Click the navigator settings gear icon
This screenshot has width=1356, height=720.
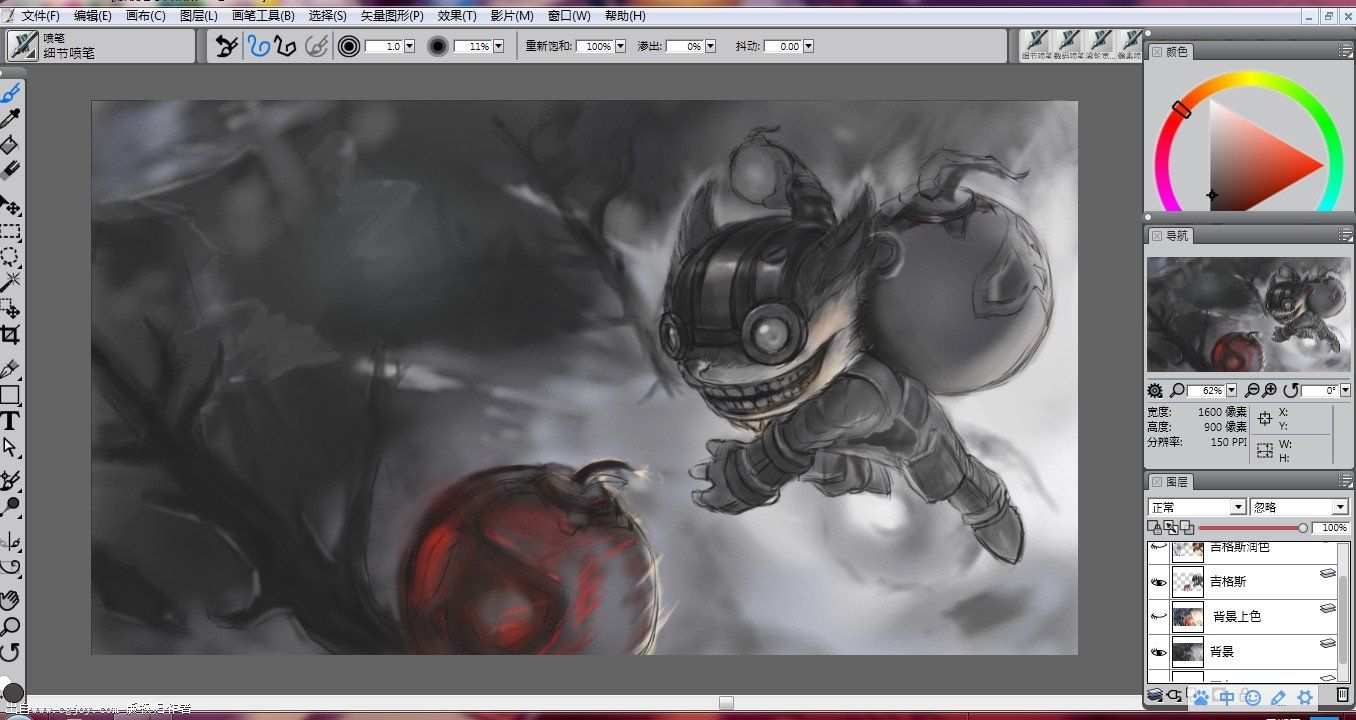pos(1155,390)
